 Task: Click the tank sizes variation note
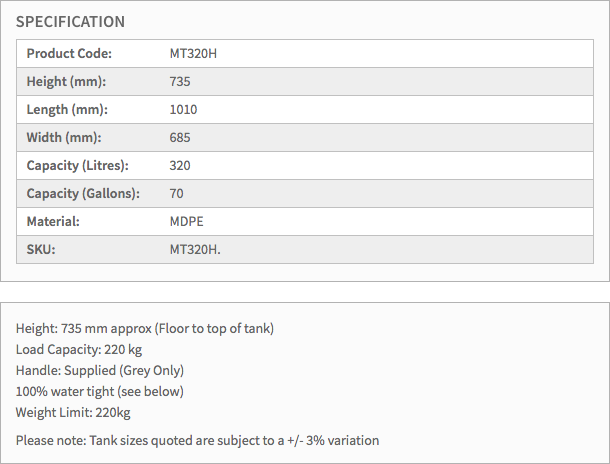point(198,440)
